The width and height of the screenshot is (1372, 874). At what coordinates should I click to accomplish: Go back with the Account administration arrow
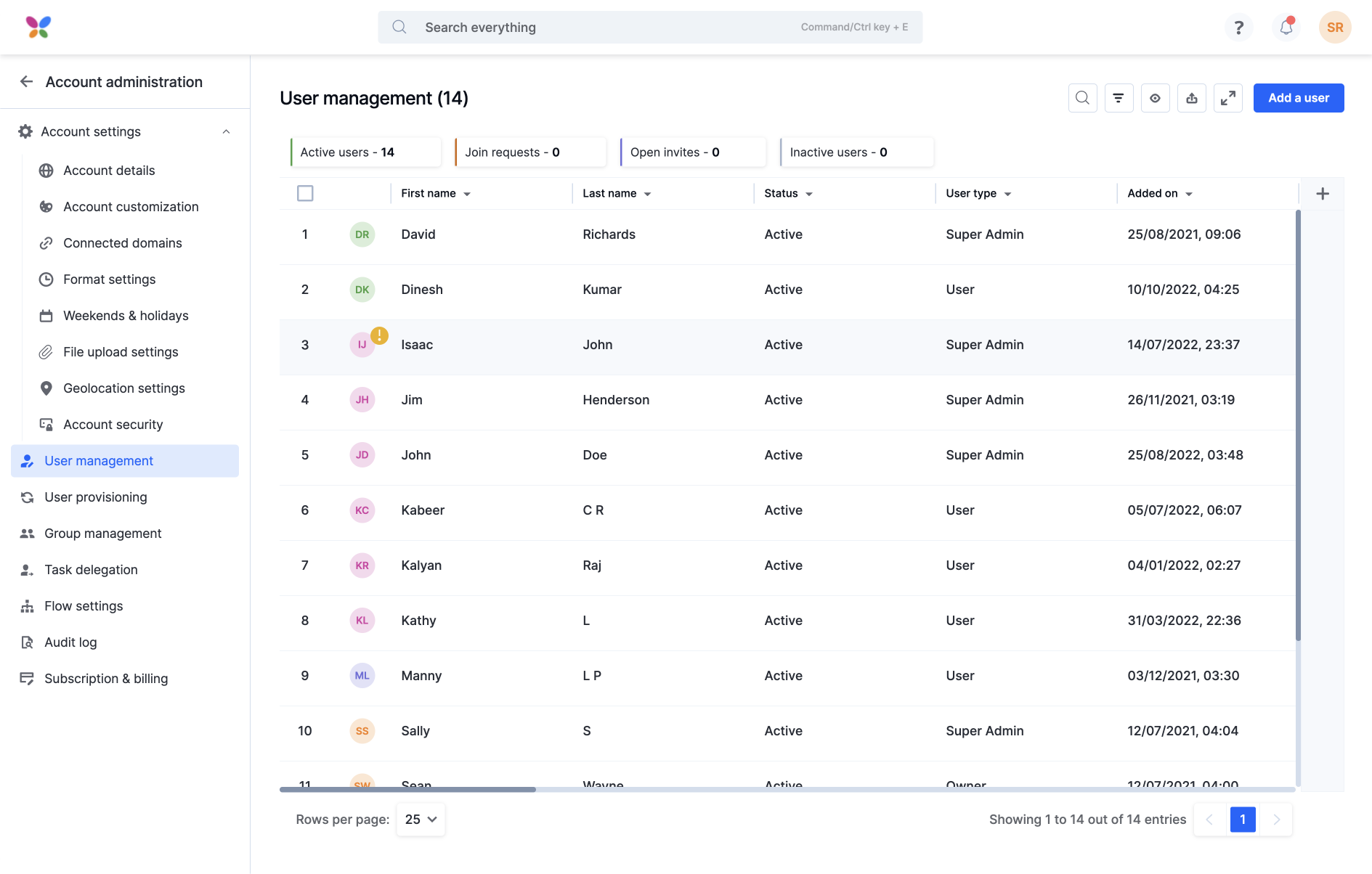tap(27, 81)
